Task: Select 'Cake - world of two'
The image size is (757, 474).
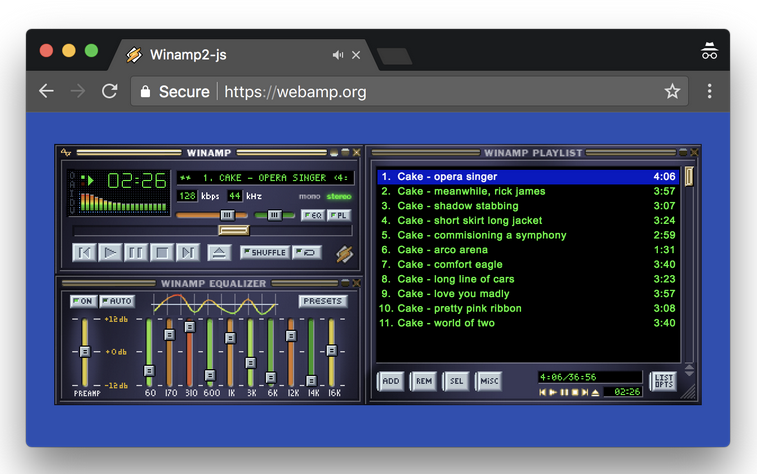Action: coord(528,323)
